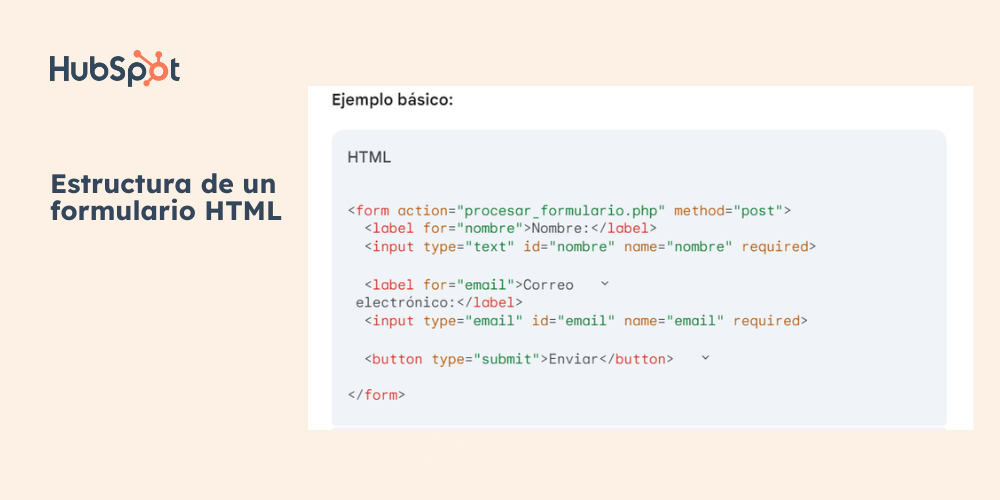
Task: Click the procesar_formulario.php action value
Action: (566, 210)
